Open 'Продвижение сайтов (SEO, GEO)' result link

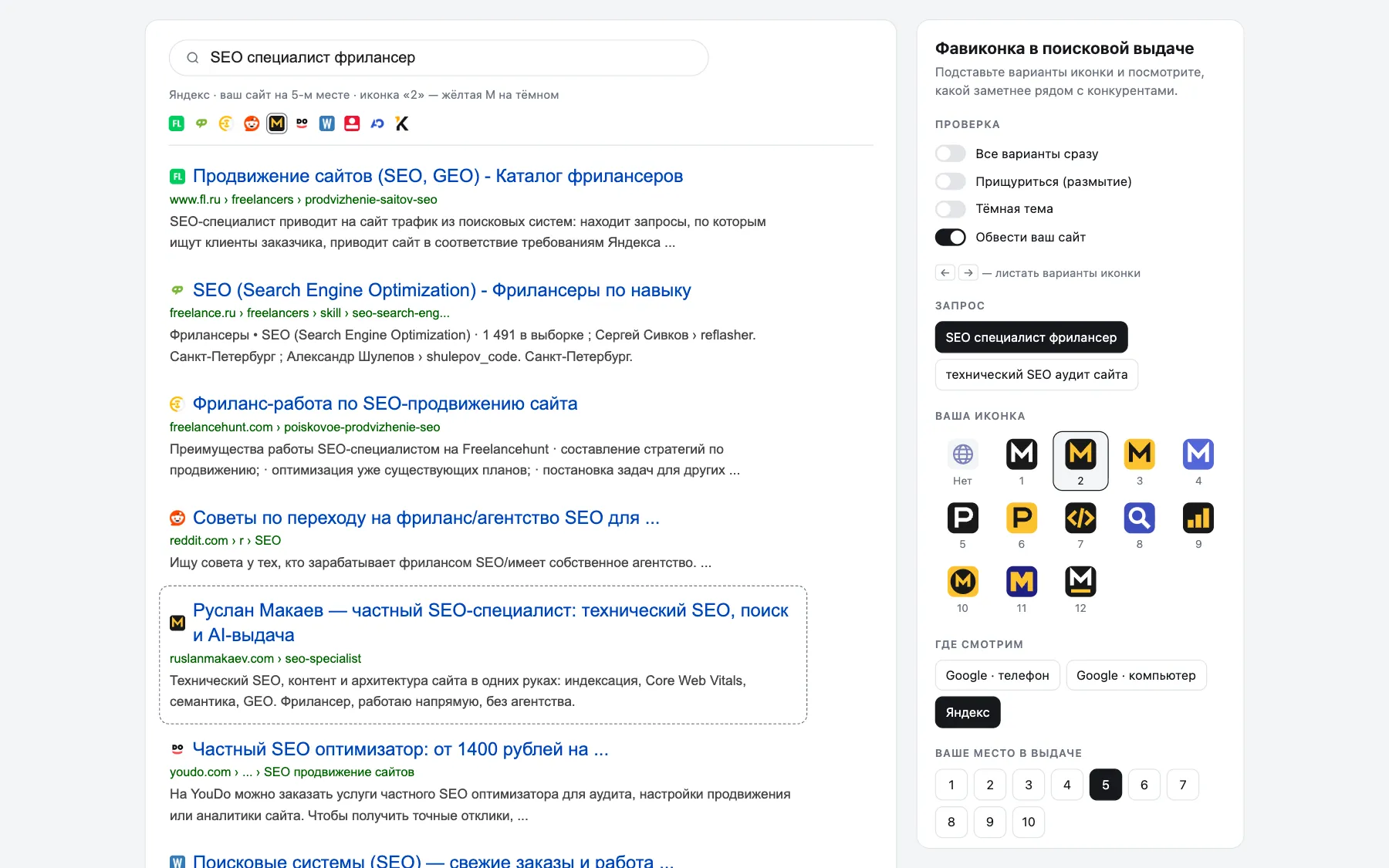tap(438, 176)
